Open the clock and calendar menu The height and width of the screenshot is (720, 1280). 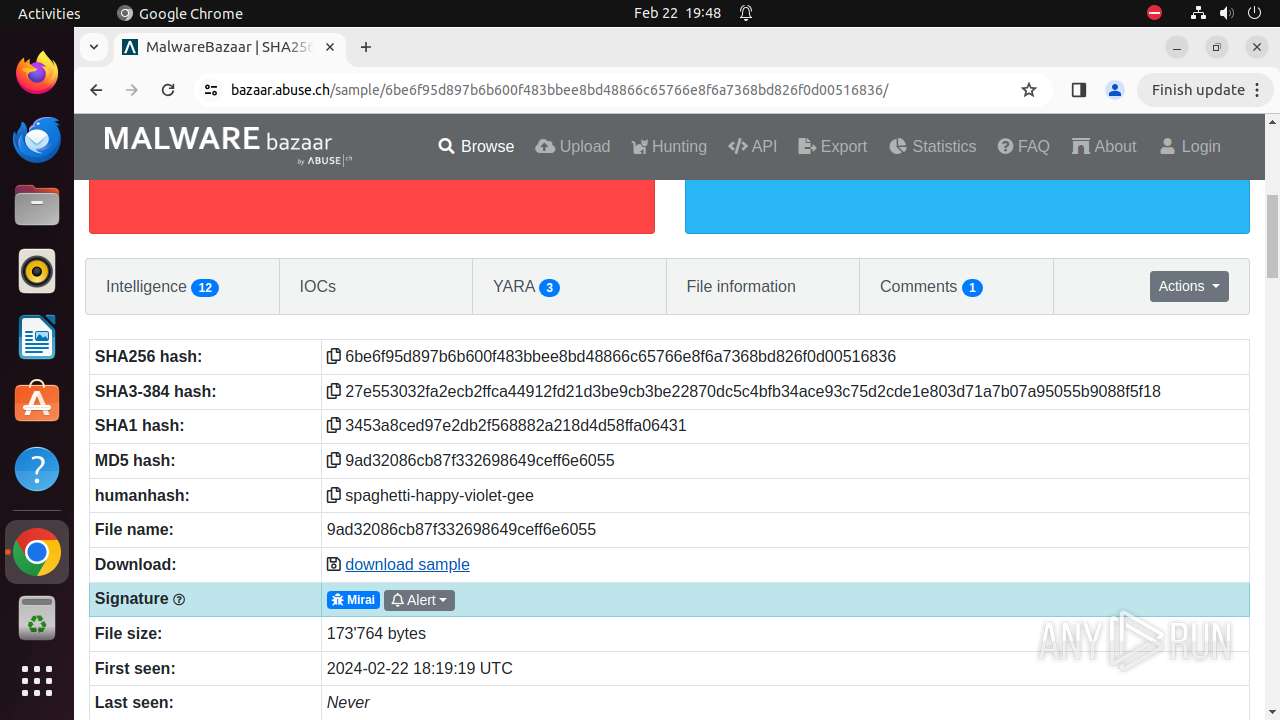click(x=677, y=13)
